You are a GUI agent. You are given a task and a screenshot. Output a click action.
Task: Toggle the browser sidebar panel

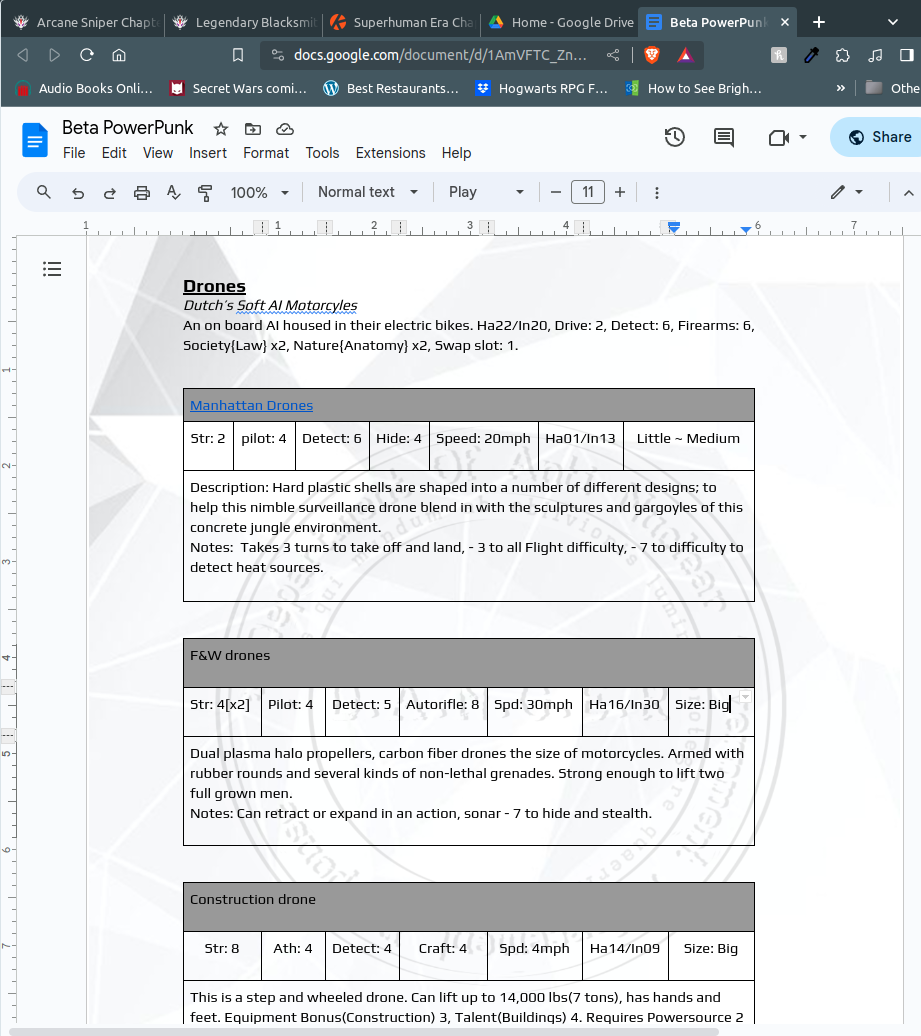(906, 55)
